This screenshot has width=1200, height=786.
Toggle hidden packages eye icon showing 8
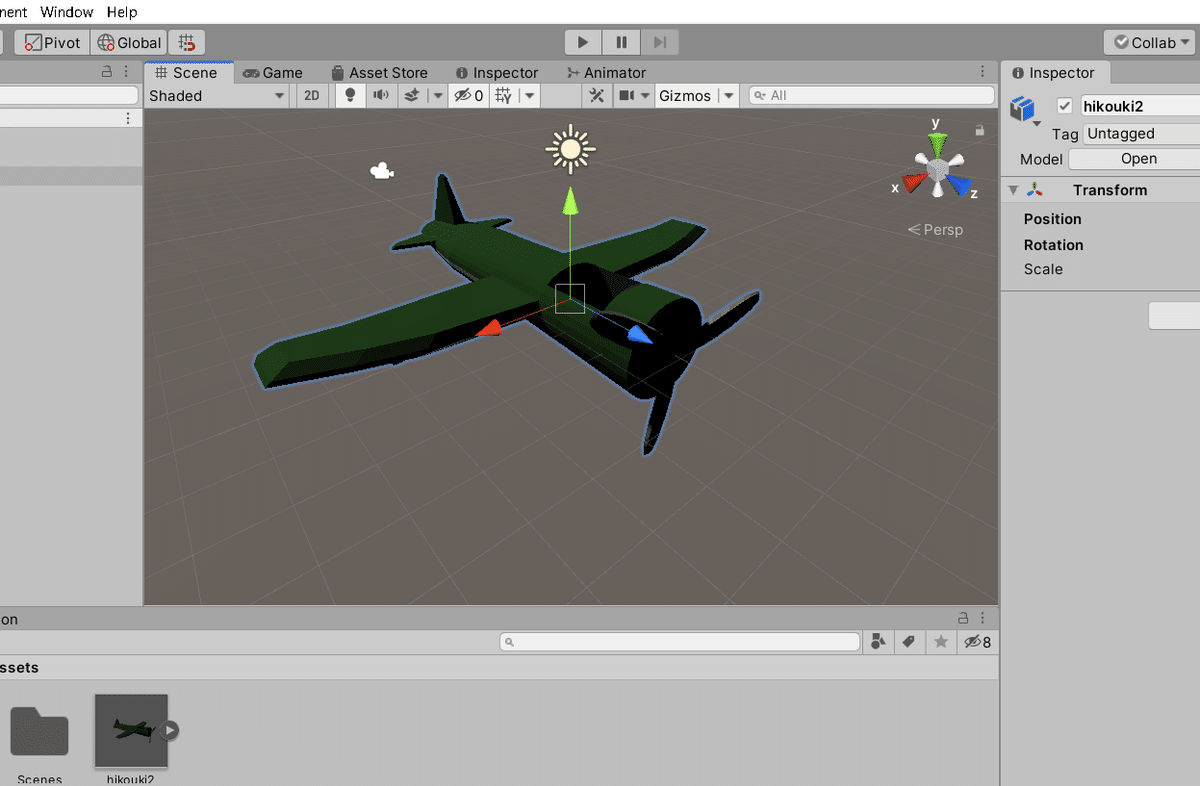[976, 642]
